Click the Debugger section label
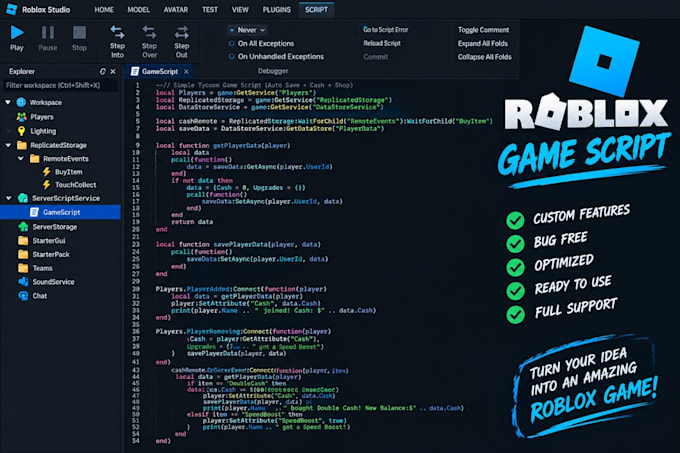 pyautogui.click(x=273, y=71)
